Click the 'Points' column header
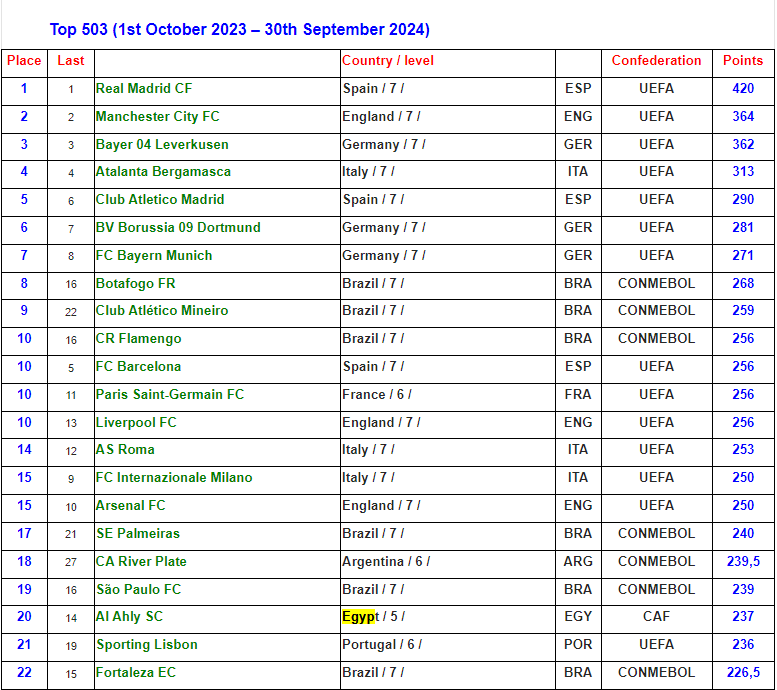The image size is (777, 690). [x=743, y=61]
